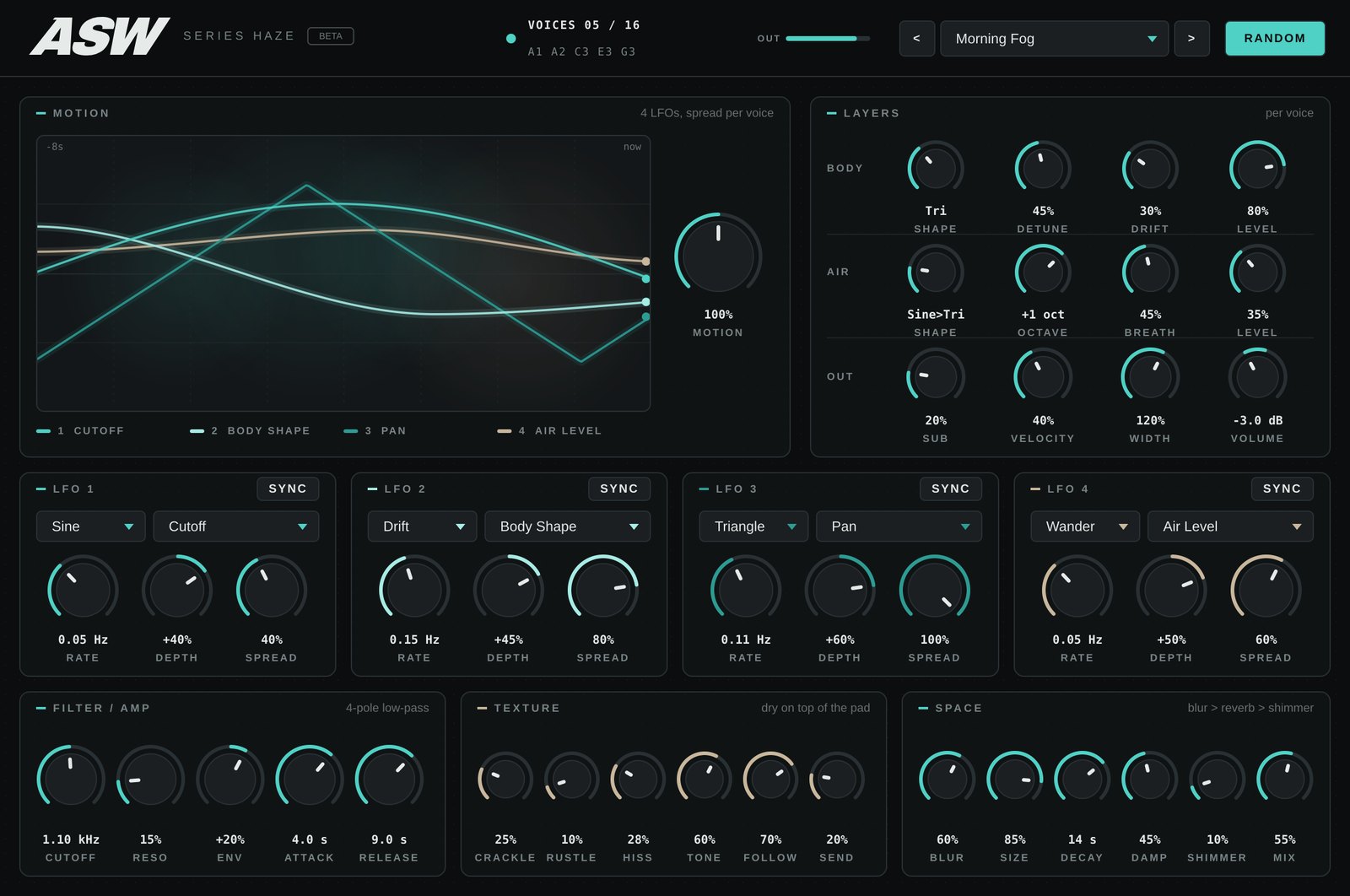
Task: Click the SUB knob
Action: tap(936, 376)
